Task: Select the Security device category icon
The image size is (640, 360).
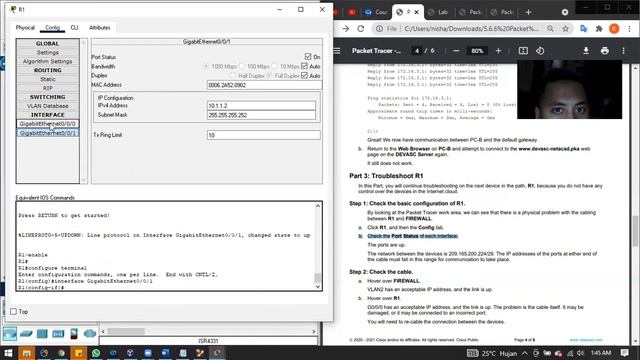Action: pyautogui.click(x=74, y=333)
